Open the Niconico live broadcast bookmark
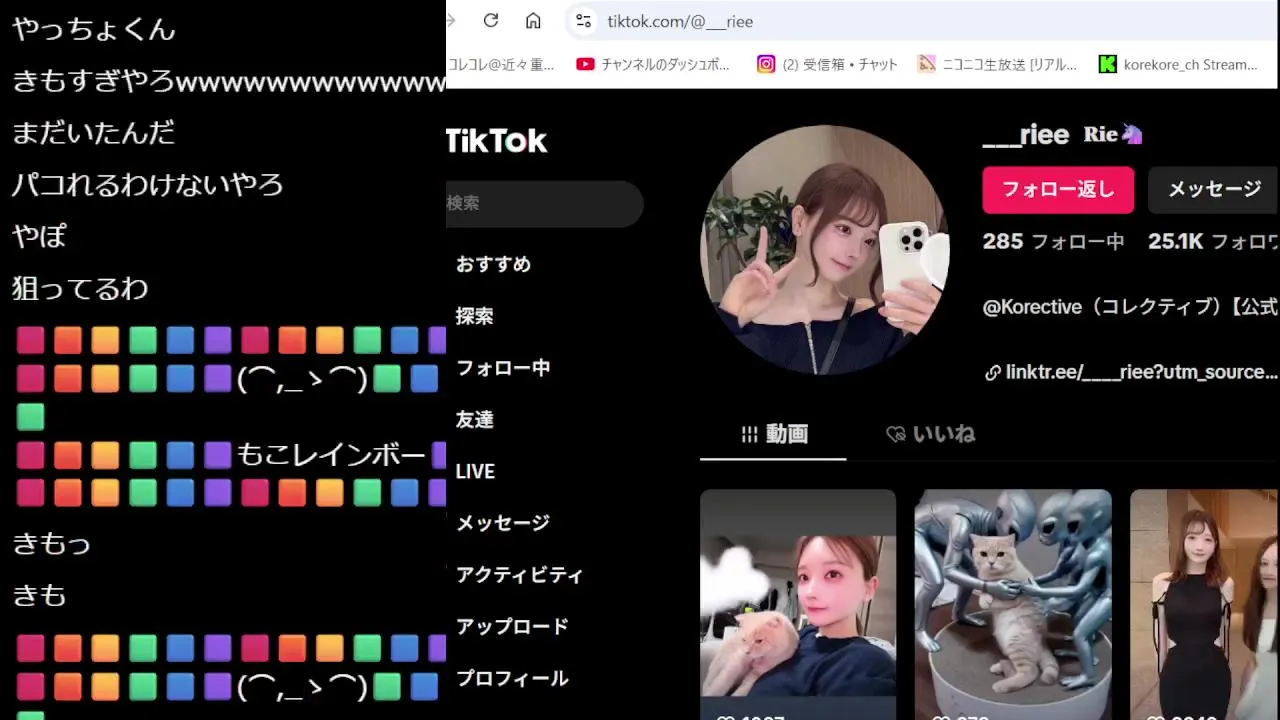 [x=996, y=64]
